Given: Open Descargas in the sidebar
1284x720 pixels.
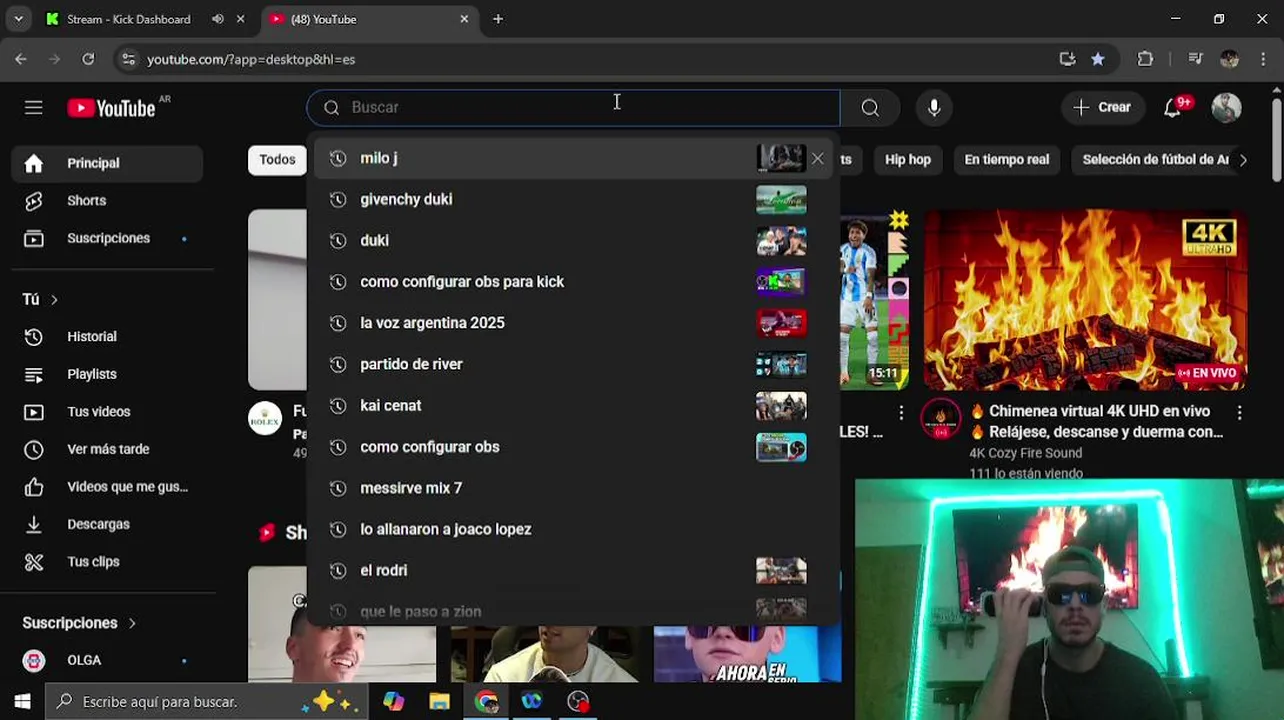Looking at the screenshot, I should (107, 524).
